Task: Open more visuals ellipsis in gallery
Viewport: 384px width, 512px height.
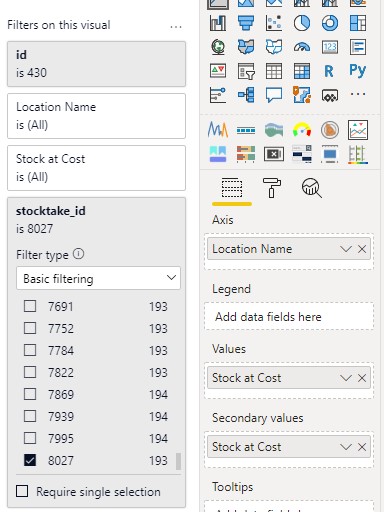Action: click(x=358, y=94)
